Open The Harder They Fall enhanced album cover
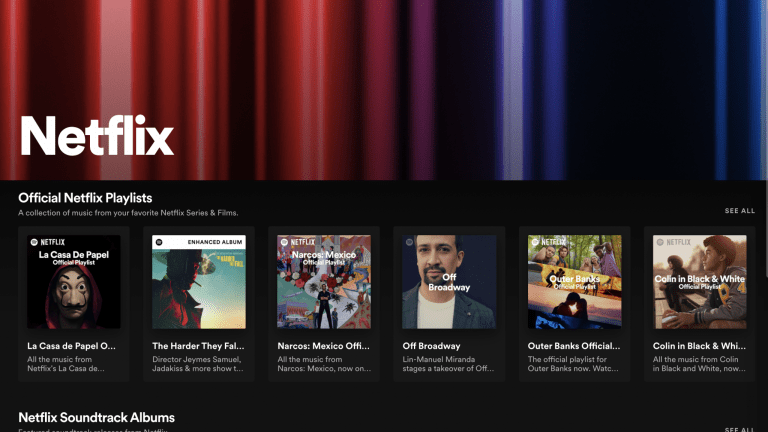768x432 pixels. click(x=199, y=282)
